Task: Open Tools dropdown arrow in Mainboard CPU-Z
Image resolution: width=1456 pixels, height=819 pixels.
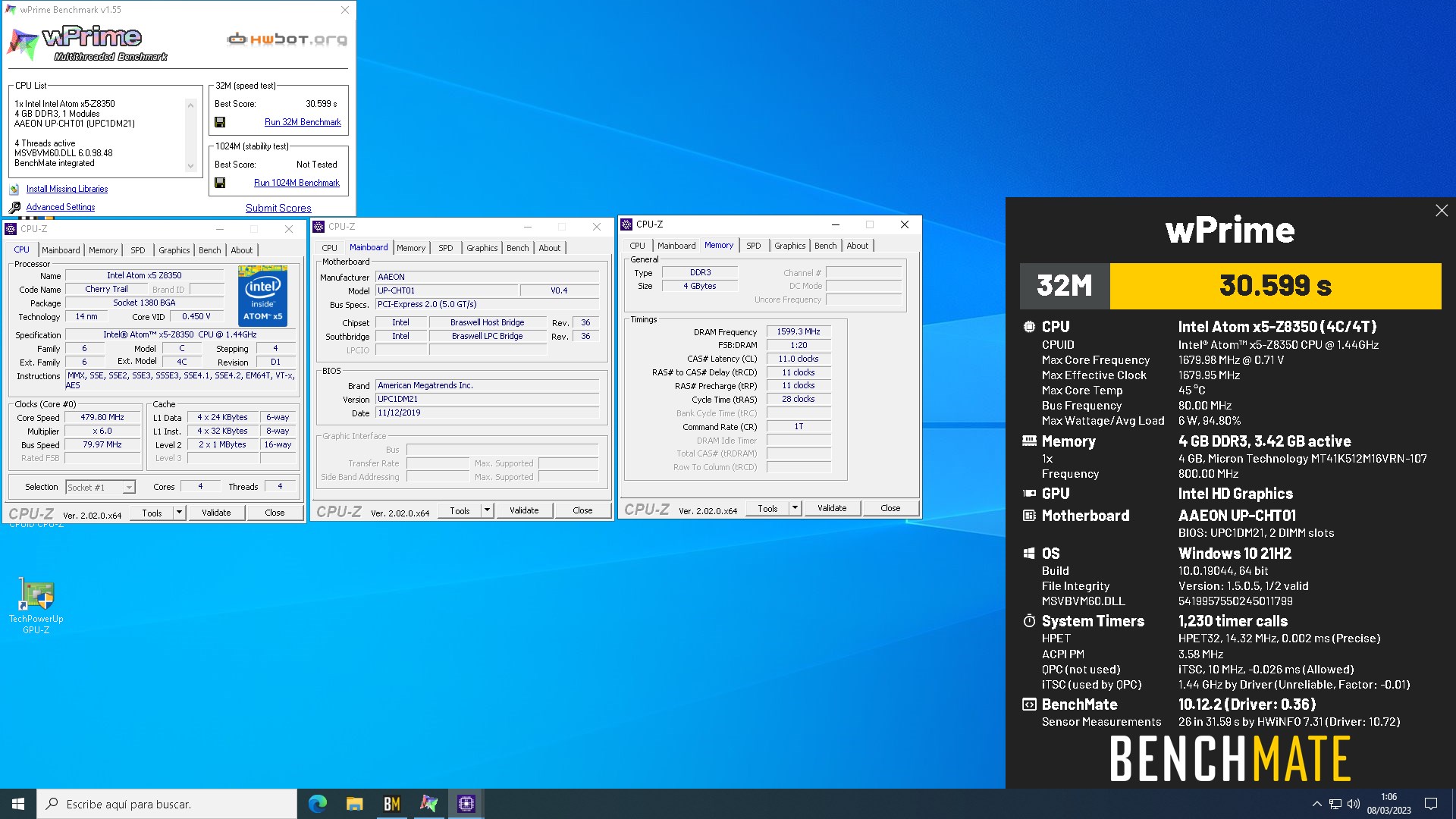Action: (487, 510)
